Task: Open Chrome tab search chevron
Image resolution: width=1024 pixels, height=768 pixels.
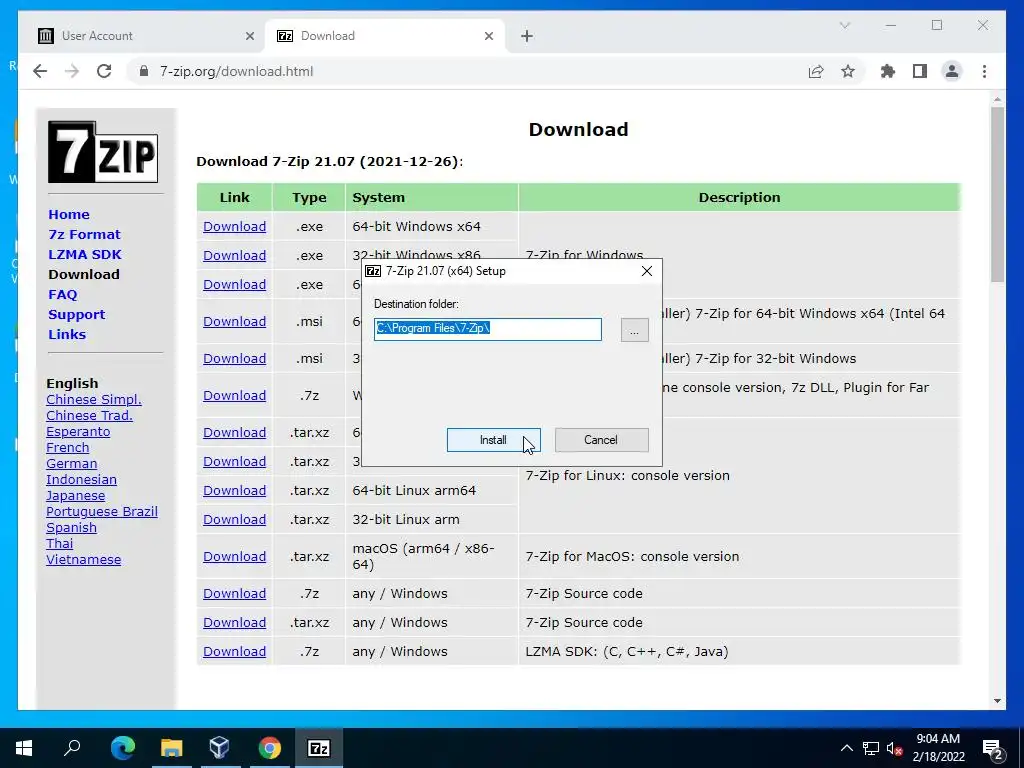Action: (844, 25)
